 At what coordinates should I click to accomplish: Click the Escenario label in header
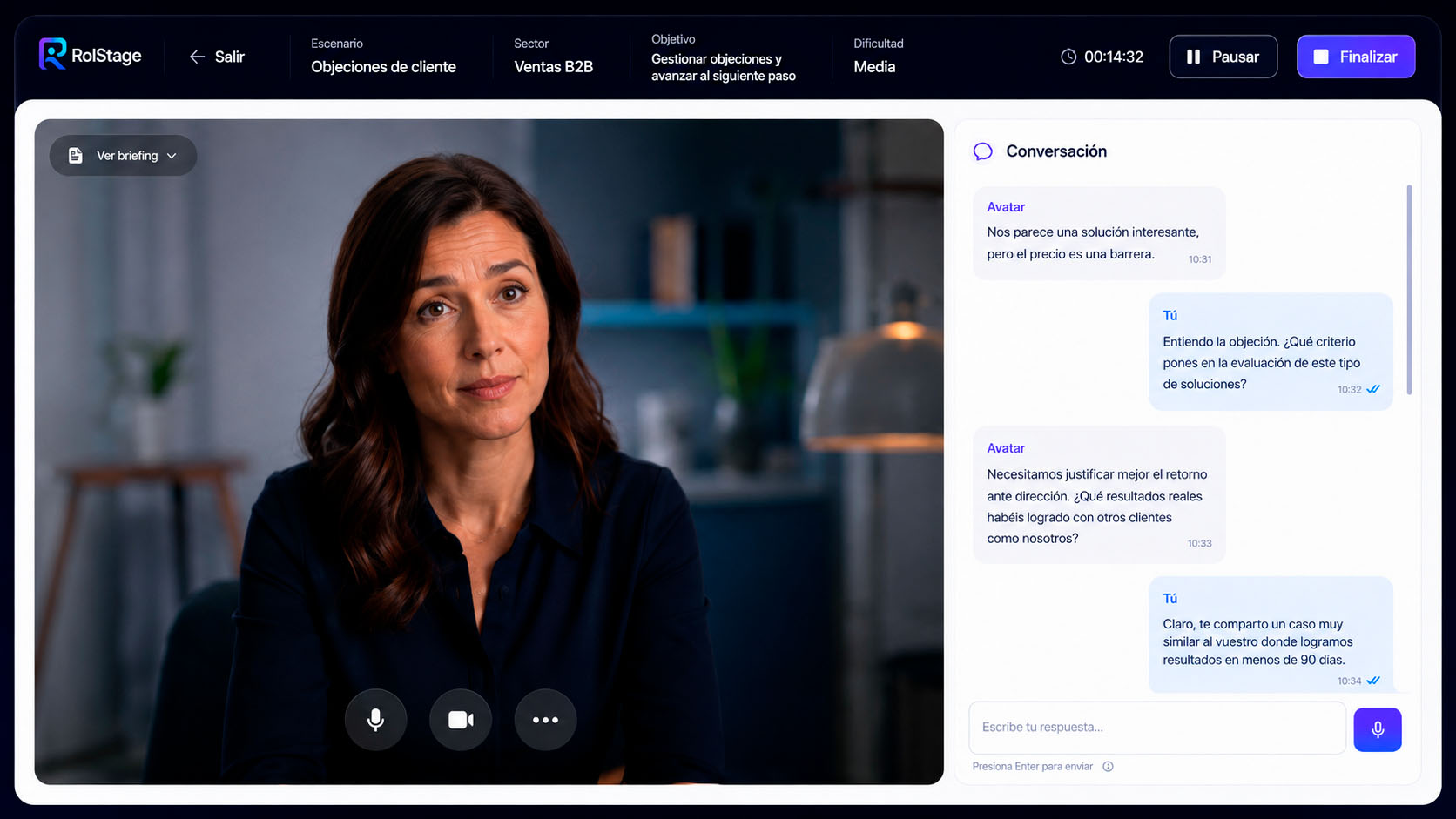click(337, 44)
